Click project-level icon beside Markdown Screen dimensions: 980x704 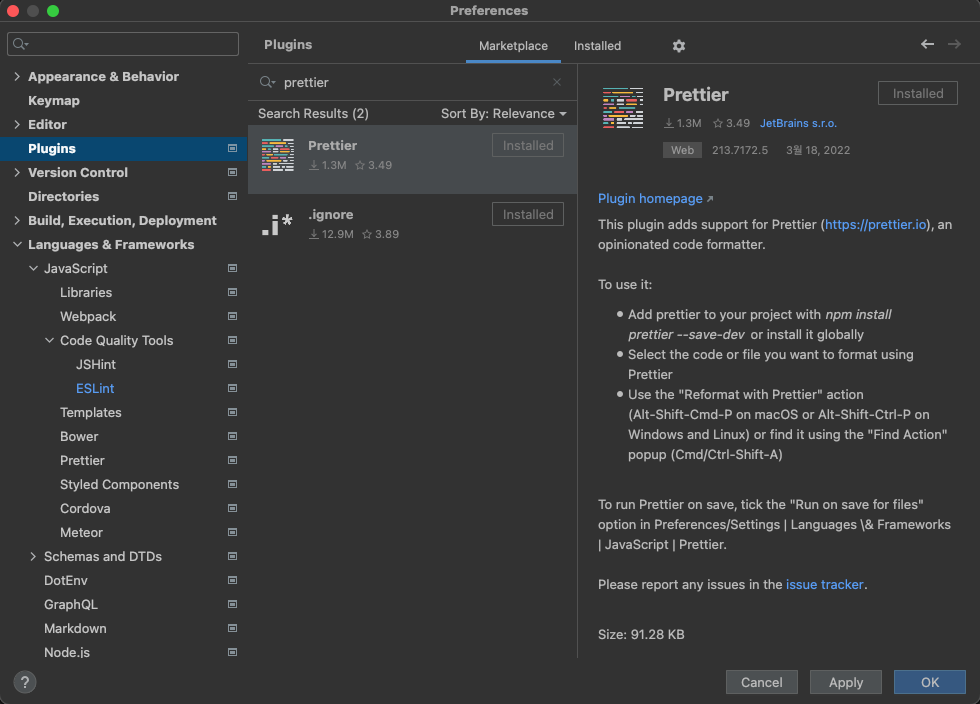232,628
